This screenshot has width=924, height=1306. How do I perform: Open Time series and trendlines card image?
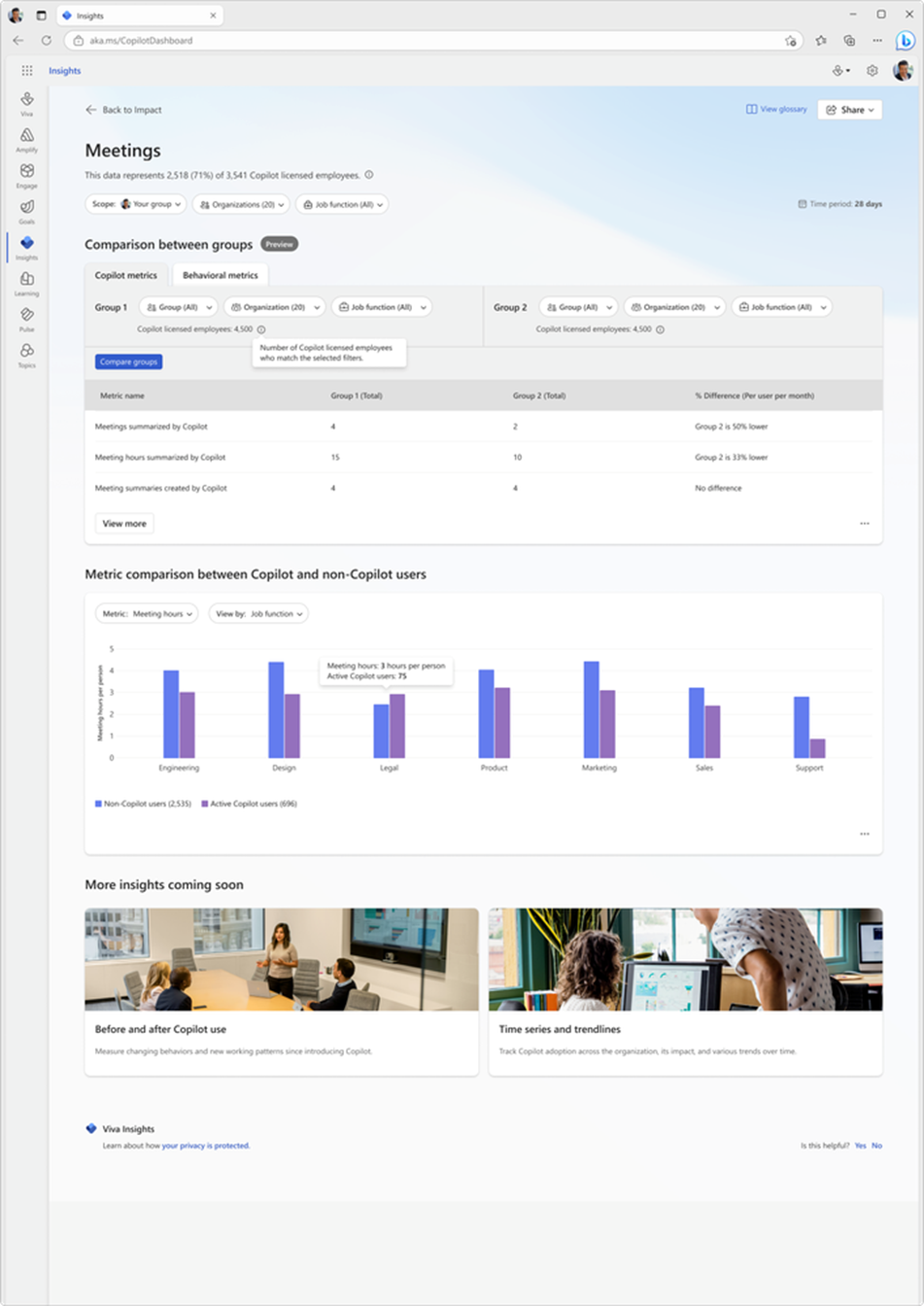(685, 959)
